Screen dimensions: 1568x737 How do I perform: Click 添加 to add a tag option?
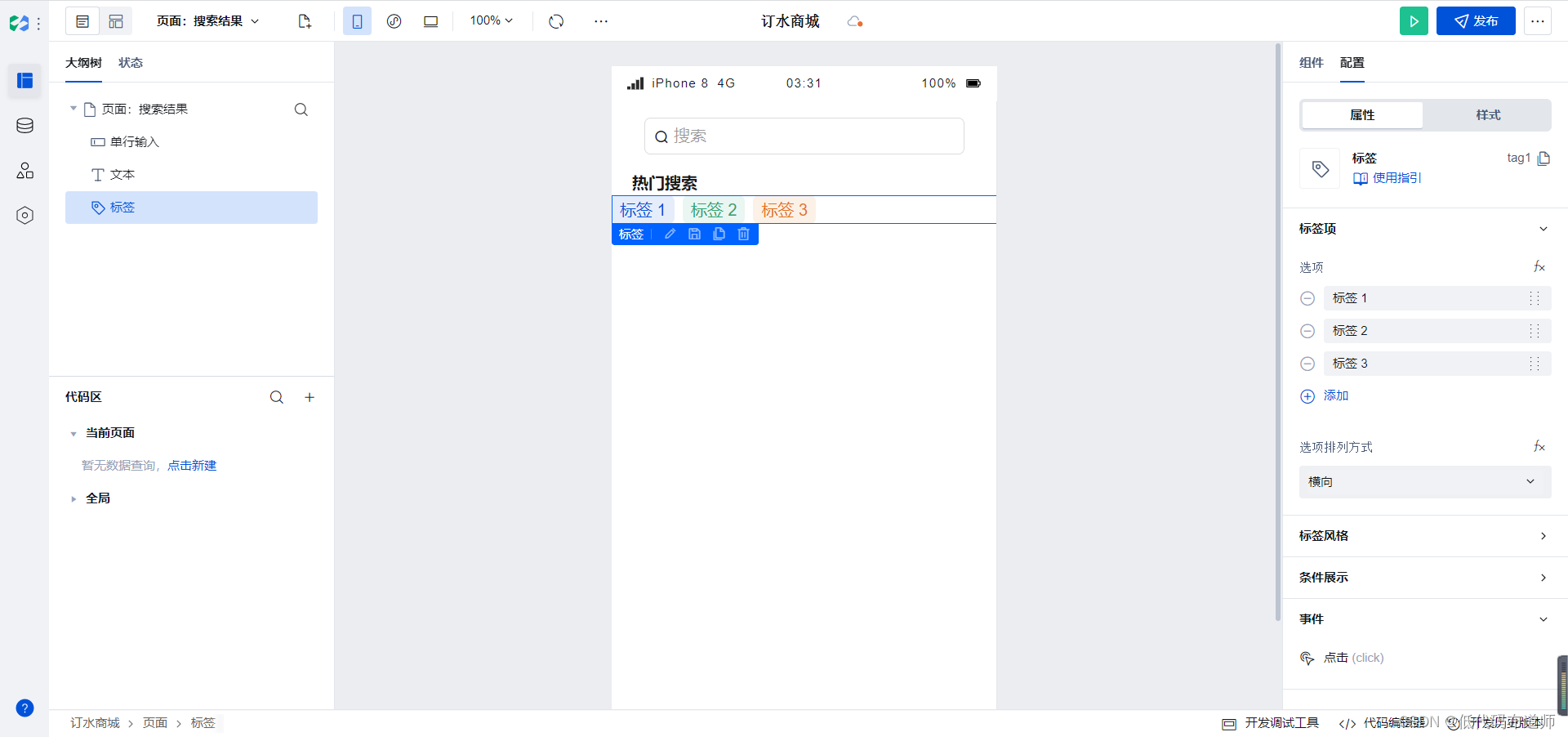[1325, 396]
